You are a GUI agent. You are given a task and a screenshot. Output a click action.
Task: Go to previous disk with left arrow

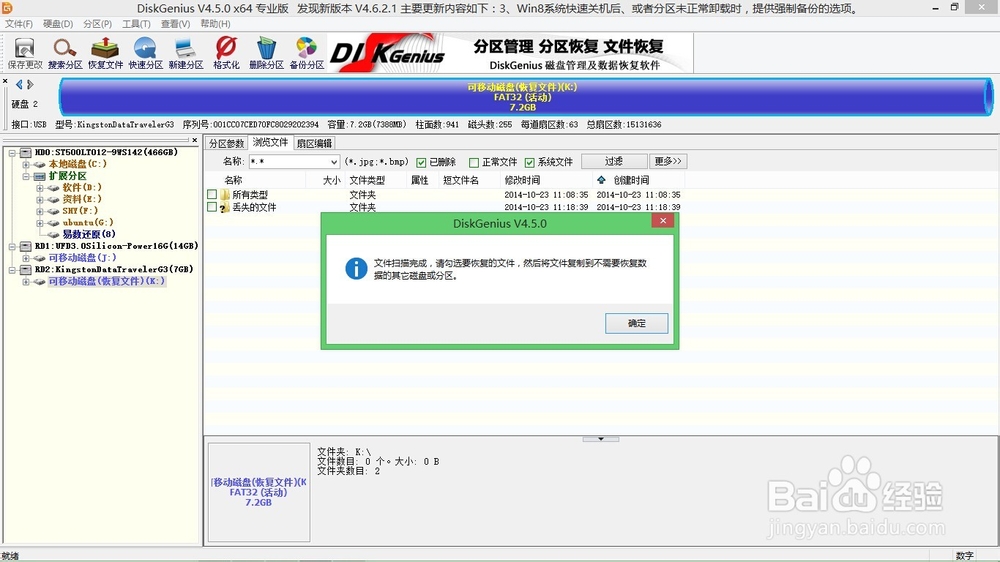coord(19,84)
